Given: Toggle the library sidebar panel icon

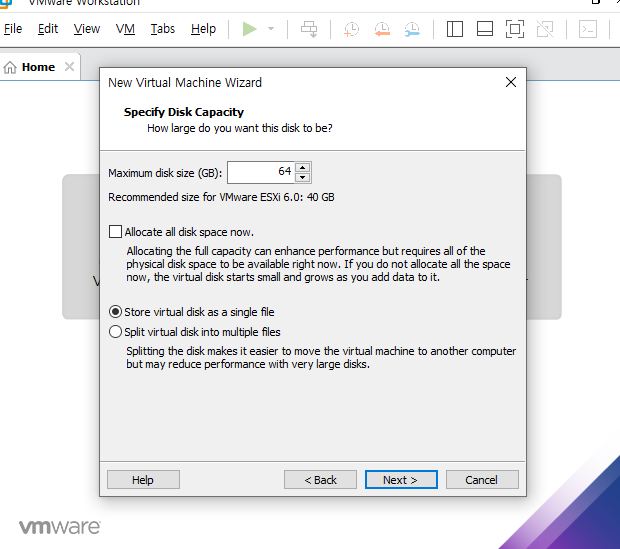Looking at the screenshot, I should pyautogui.click(x=455, y=29).
